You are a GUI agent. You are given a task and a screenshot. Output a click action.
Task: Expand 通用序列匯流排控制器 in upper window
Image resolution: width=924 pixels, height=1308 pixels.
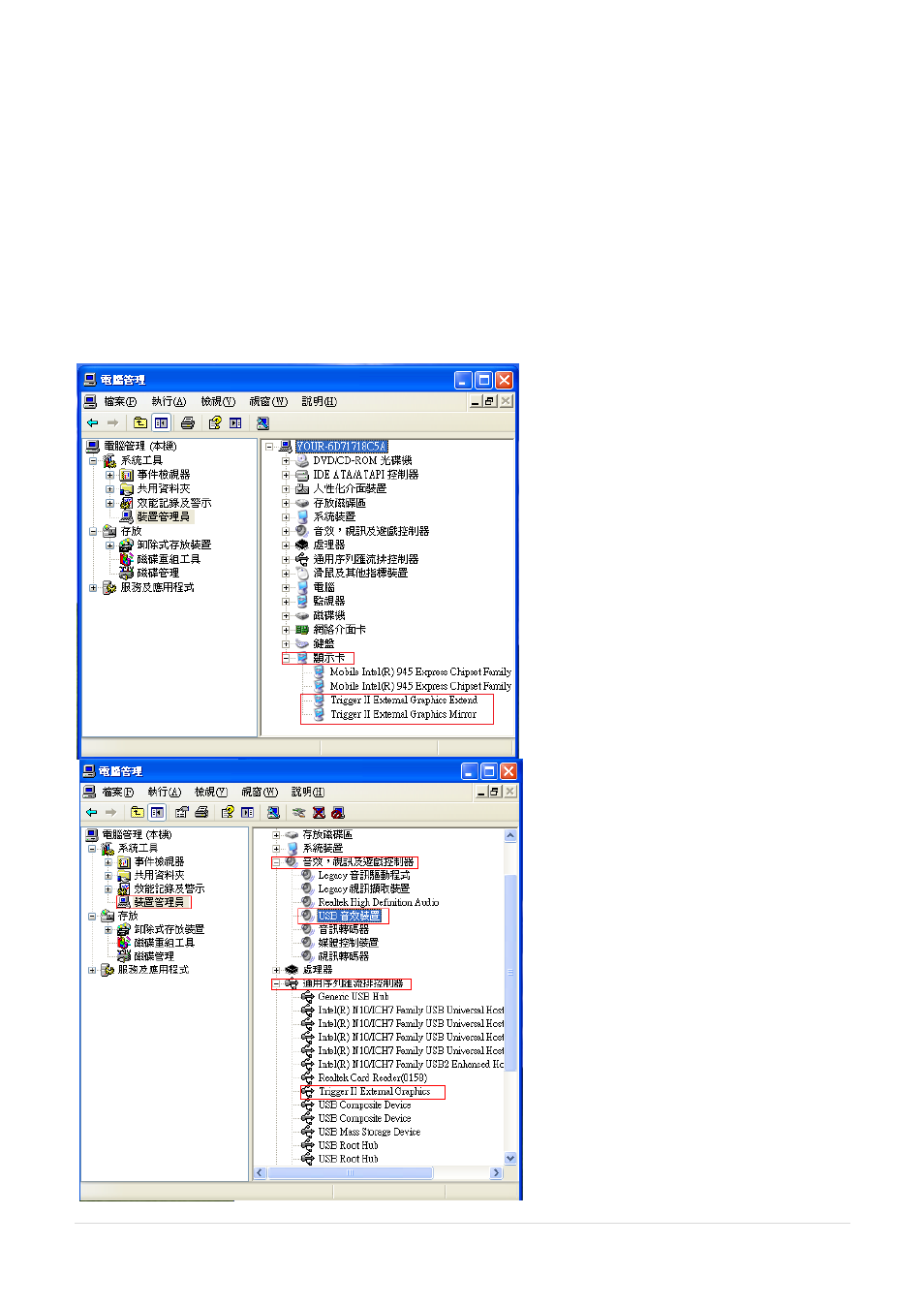click(x=286, y=559)
